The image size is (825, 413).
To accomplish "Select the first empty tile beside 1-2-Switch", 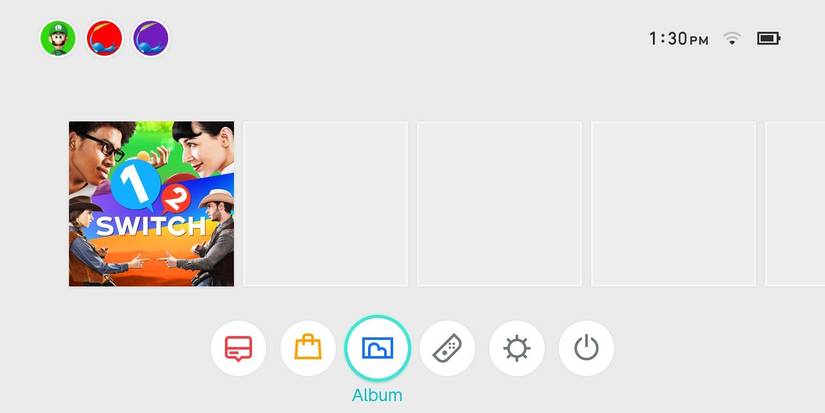I will 326,204.
